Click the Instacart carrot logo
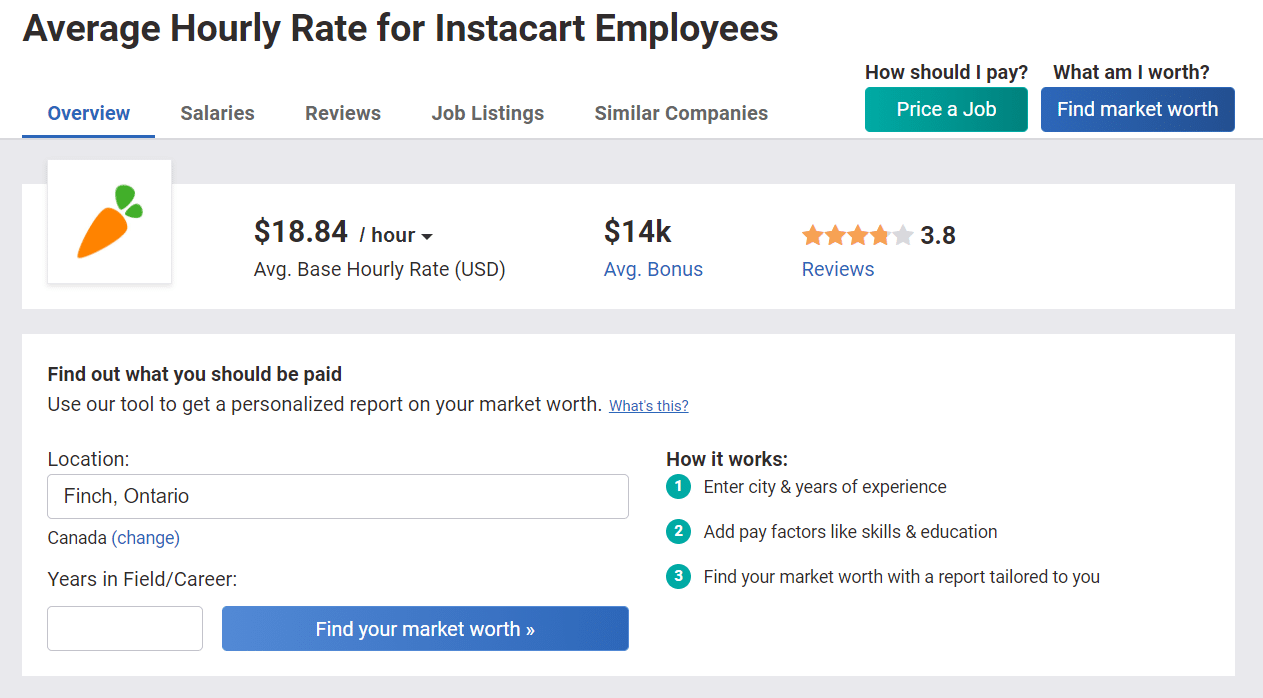The image size is (1263, 698). pos(110,222)
